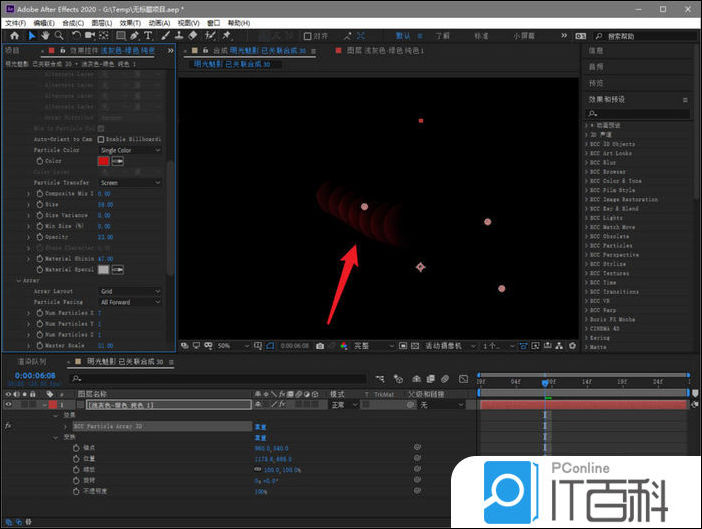Image resolution: width=702 pixels, height=529 pixels.
Task: Open the 帮助(H) menu
Action: point(239,22)
